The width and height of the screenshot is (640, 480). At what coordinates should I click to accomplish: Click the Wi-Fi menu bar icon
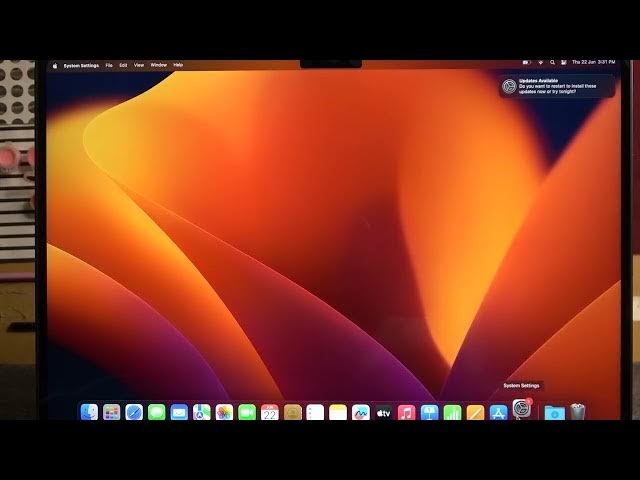click(x=540, y=62)
